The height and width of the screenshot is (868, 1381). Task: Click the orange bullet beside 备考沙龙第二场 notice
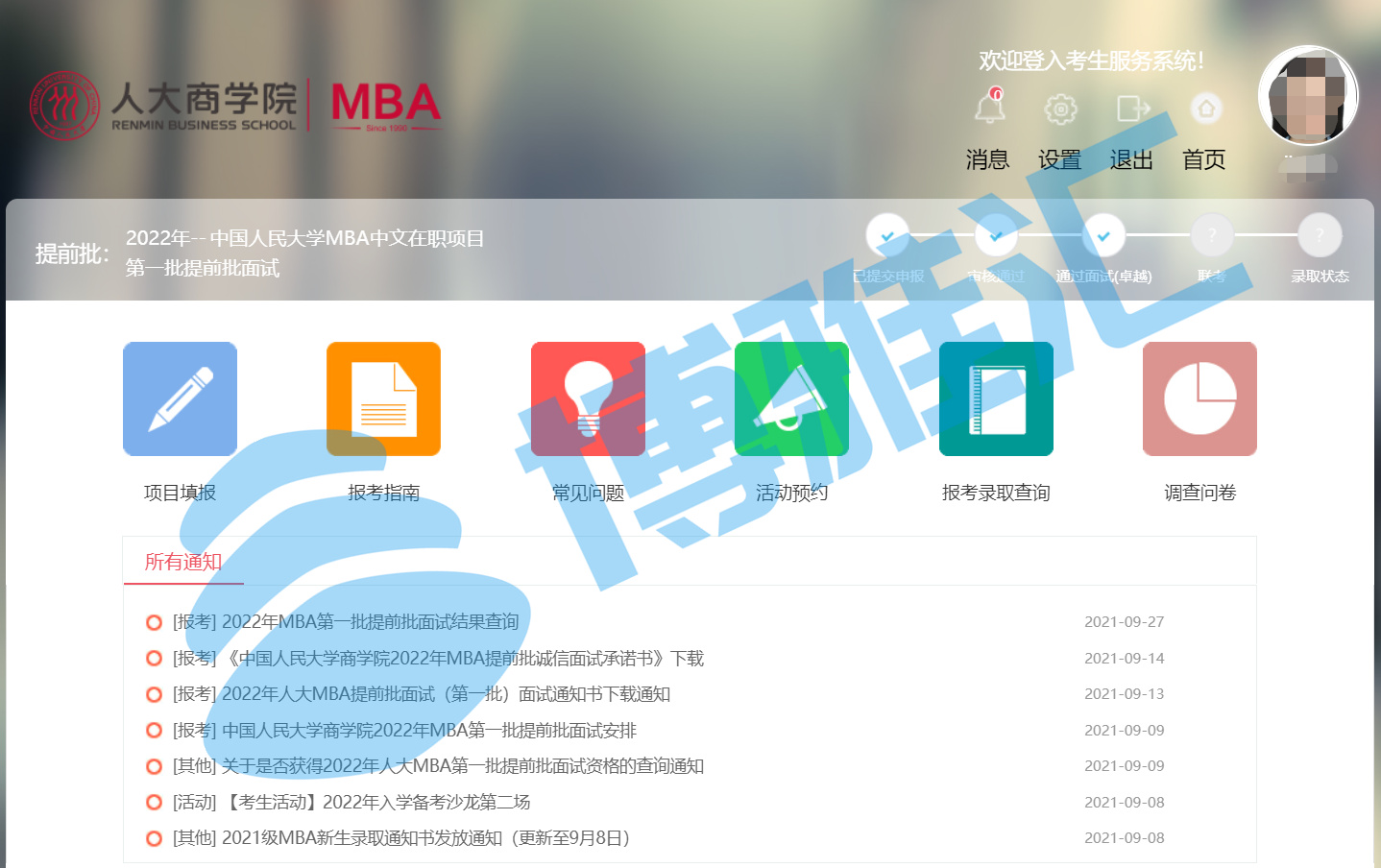coord(154,803)
